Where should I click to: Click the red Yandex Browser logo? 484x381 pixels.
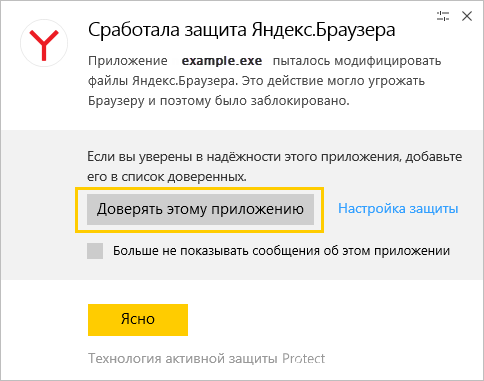[x=44, y=43]
